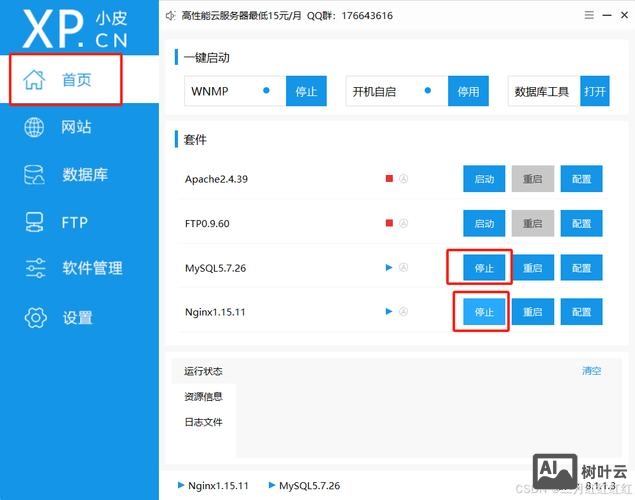
Task: Click MySQL5.7.26 in bottom status bar
Action: pos(304,485)
